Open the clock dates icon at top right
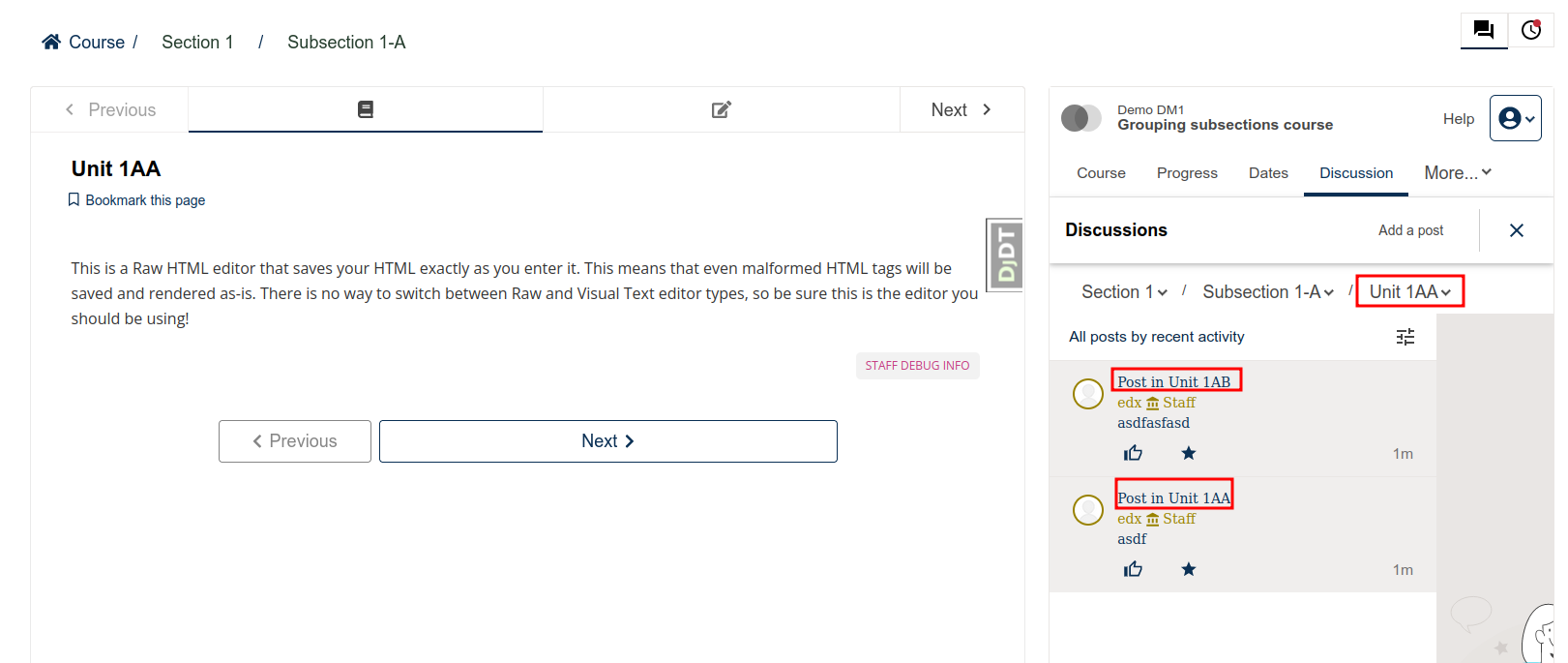 pyautogui.click(x=1531, y=30)
